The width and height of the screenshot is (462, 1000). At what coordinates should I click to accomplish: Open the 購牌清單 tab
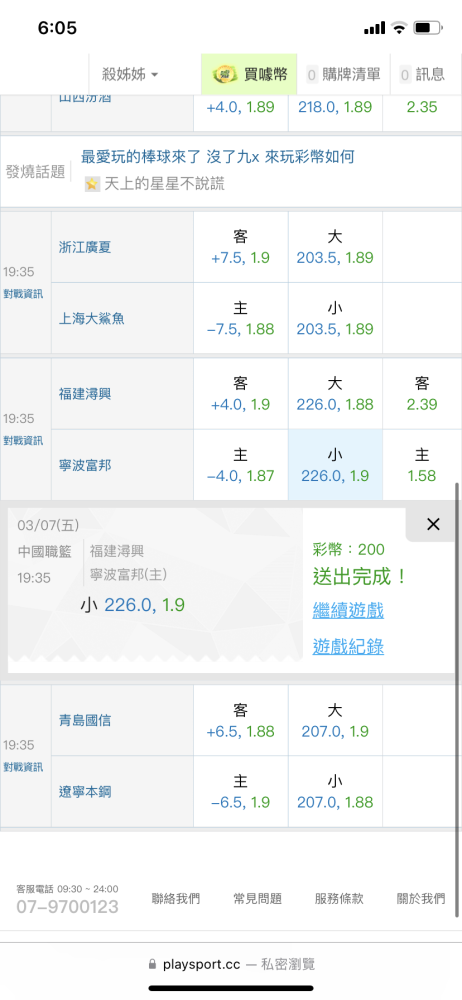(344, 75)
